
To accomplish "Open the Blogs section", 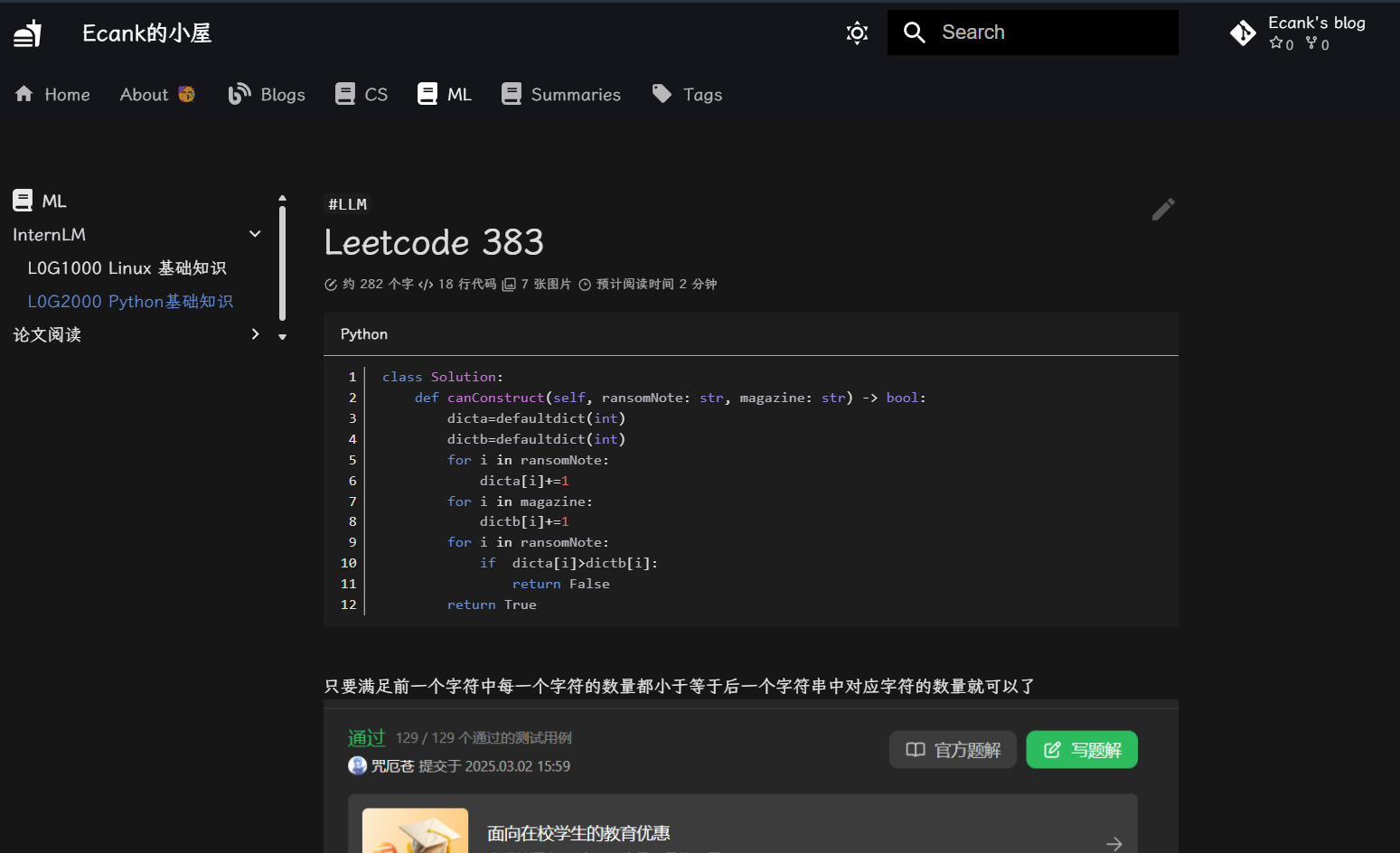I will [267, 95].
